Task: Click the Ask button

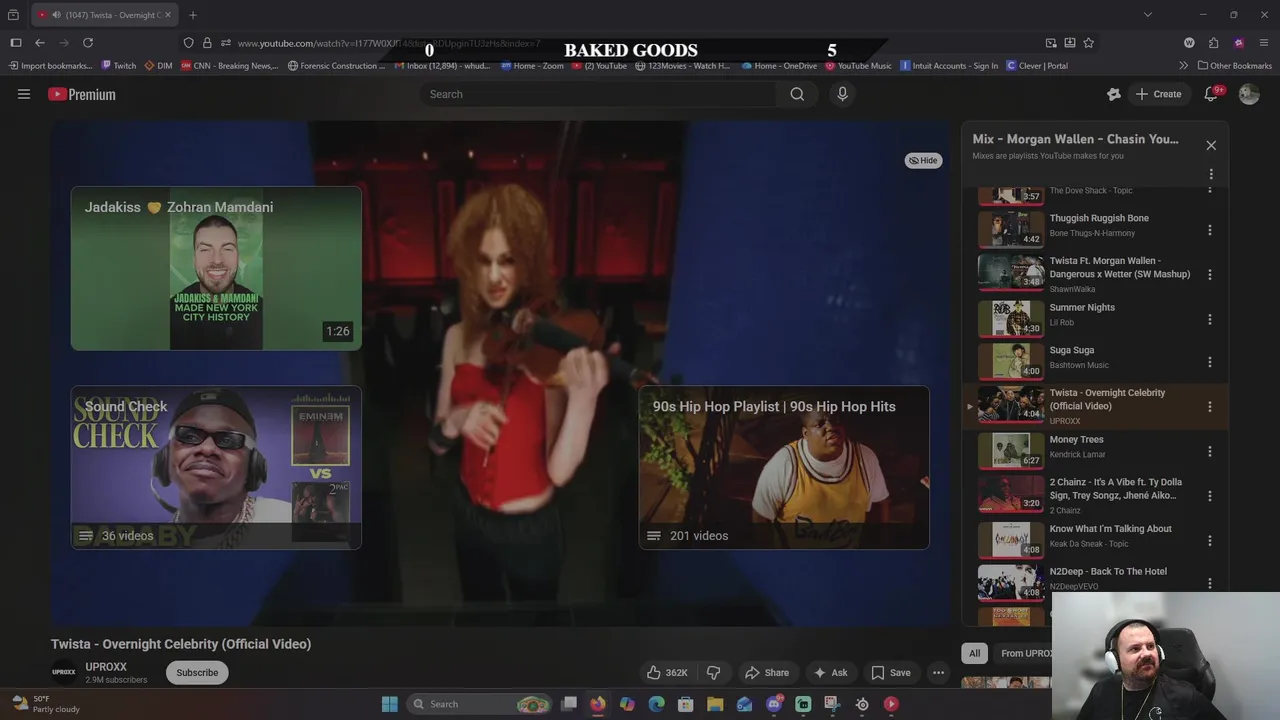Action: (830, 673)
